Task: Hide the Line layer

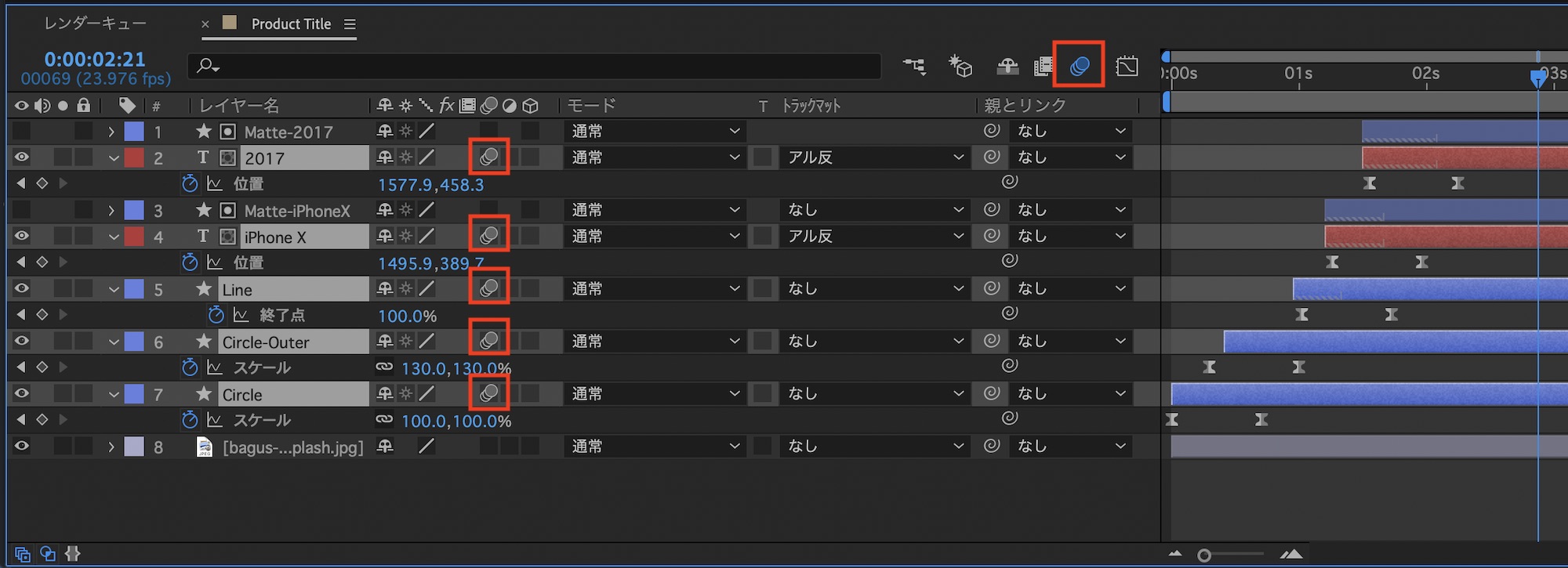Action: pyautogui.click(x=22, y=288)
